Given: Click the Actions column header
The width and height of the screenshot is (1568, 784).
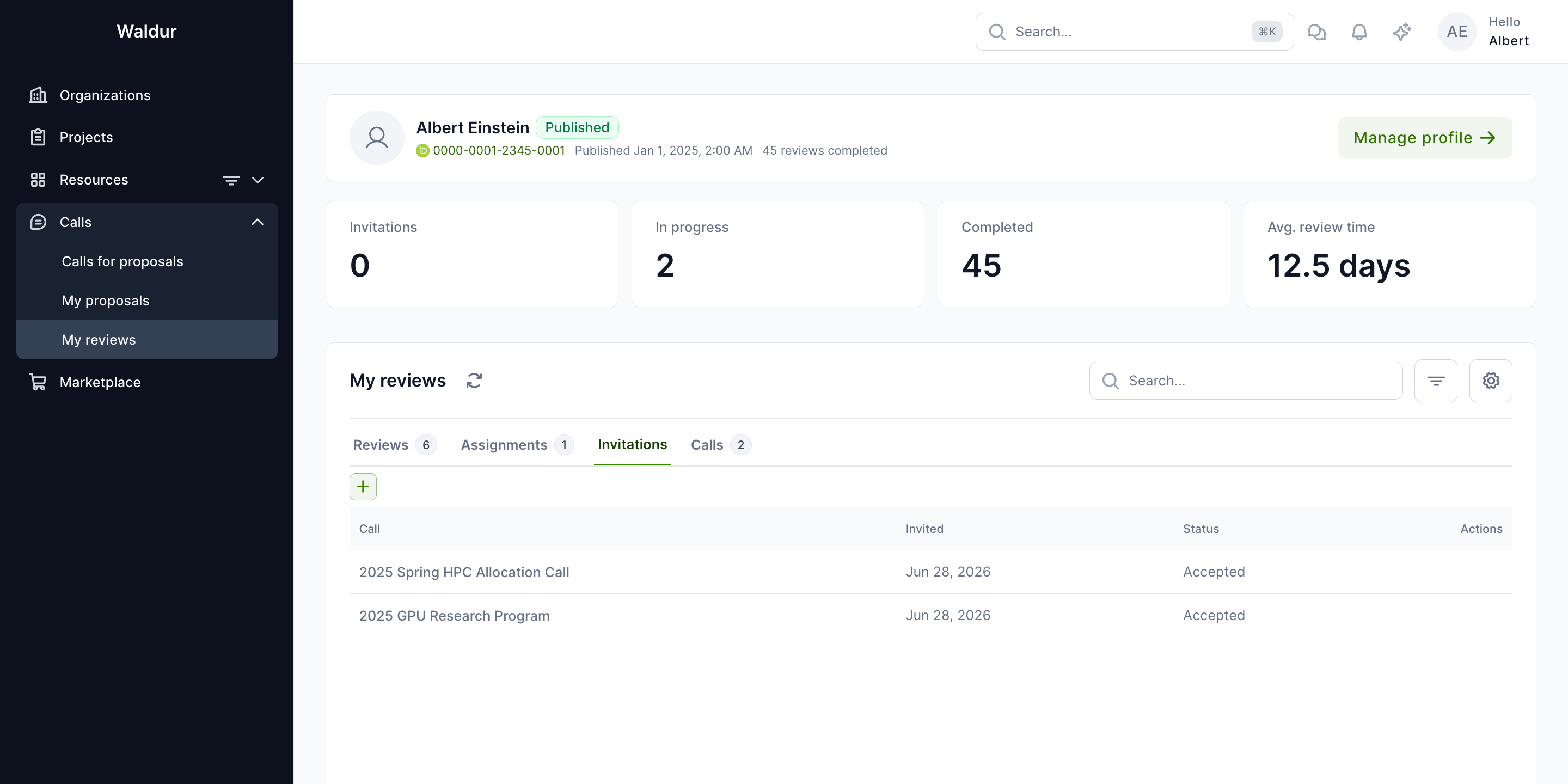Looking at the screenshot, I should click(1481, 529).
